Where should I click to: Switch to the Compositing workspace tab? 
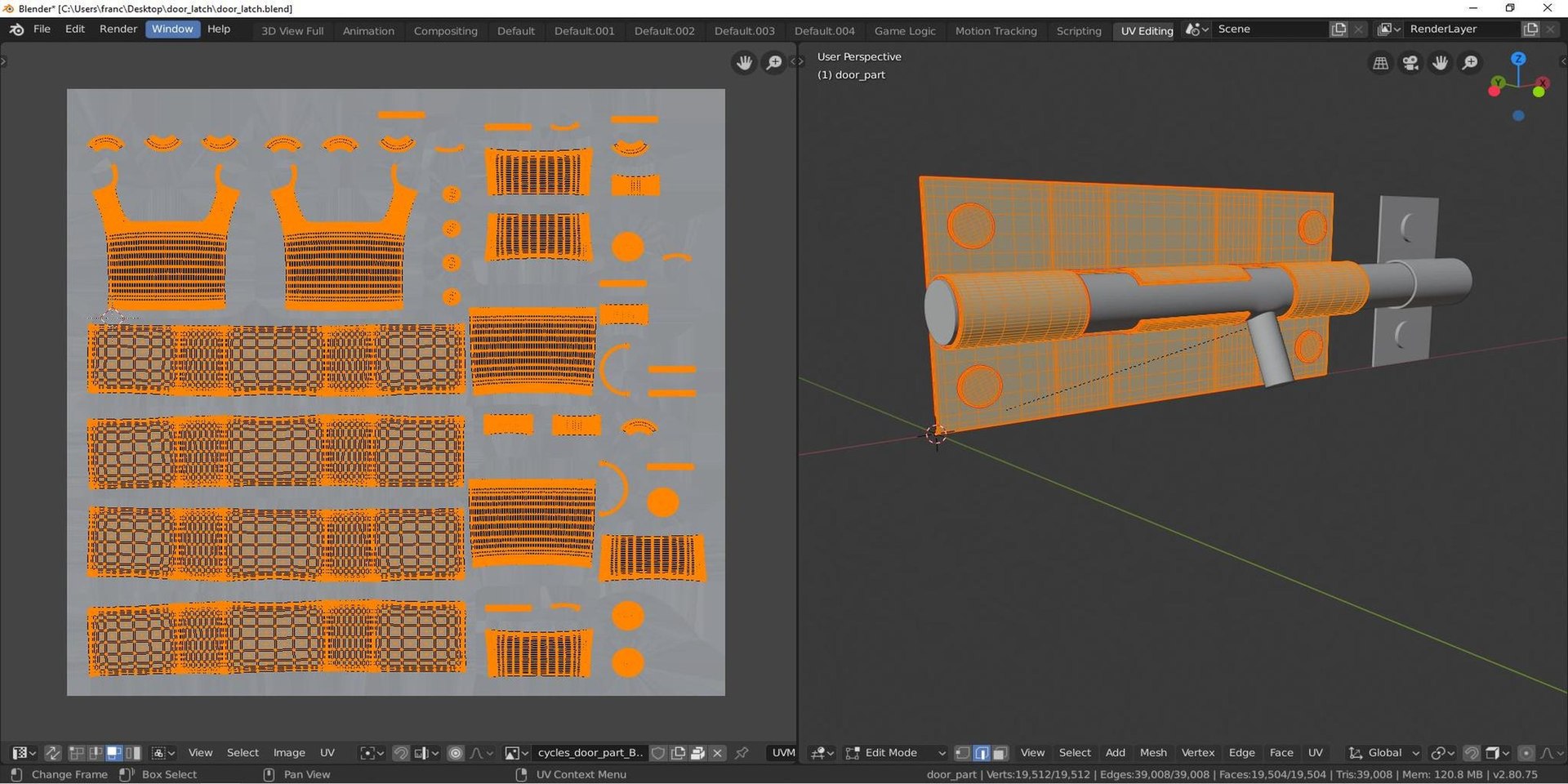445,31
